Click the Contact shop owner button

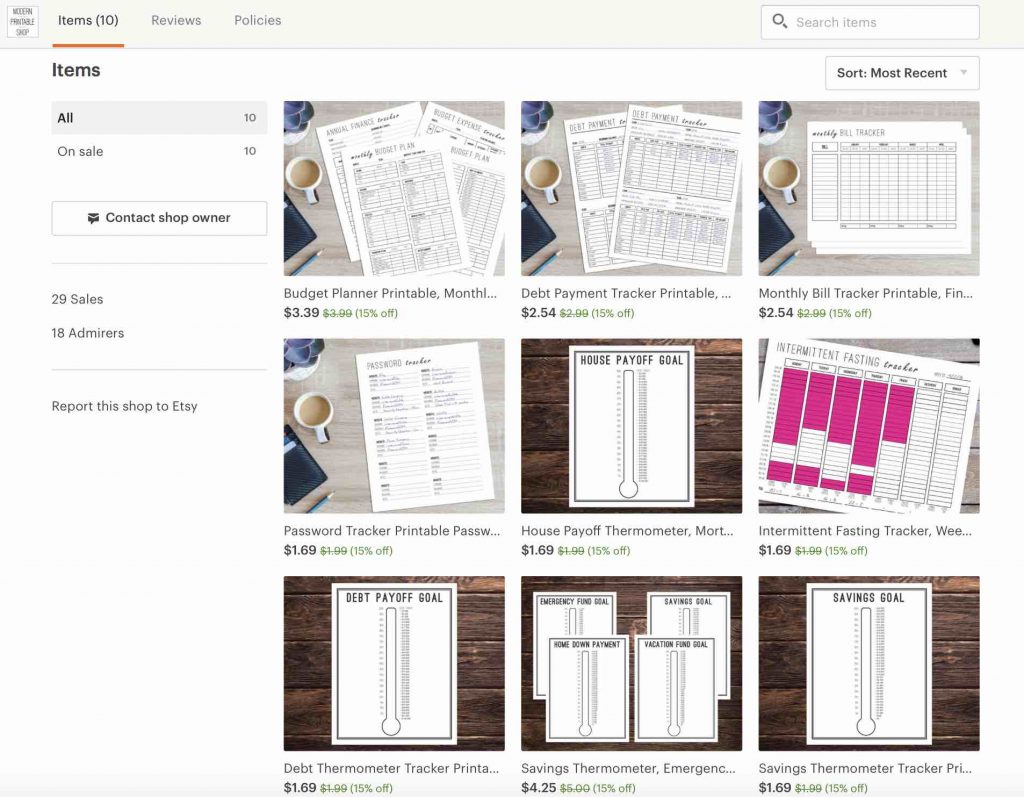click(159, 218)
